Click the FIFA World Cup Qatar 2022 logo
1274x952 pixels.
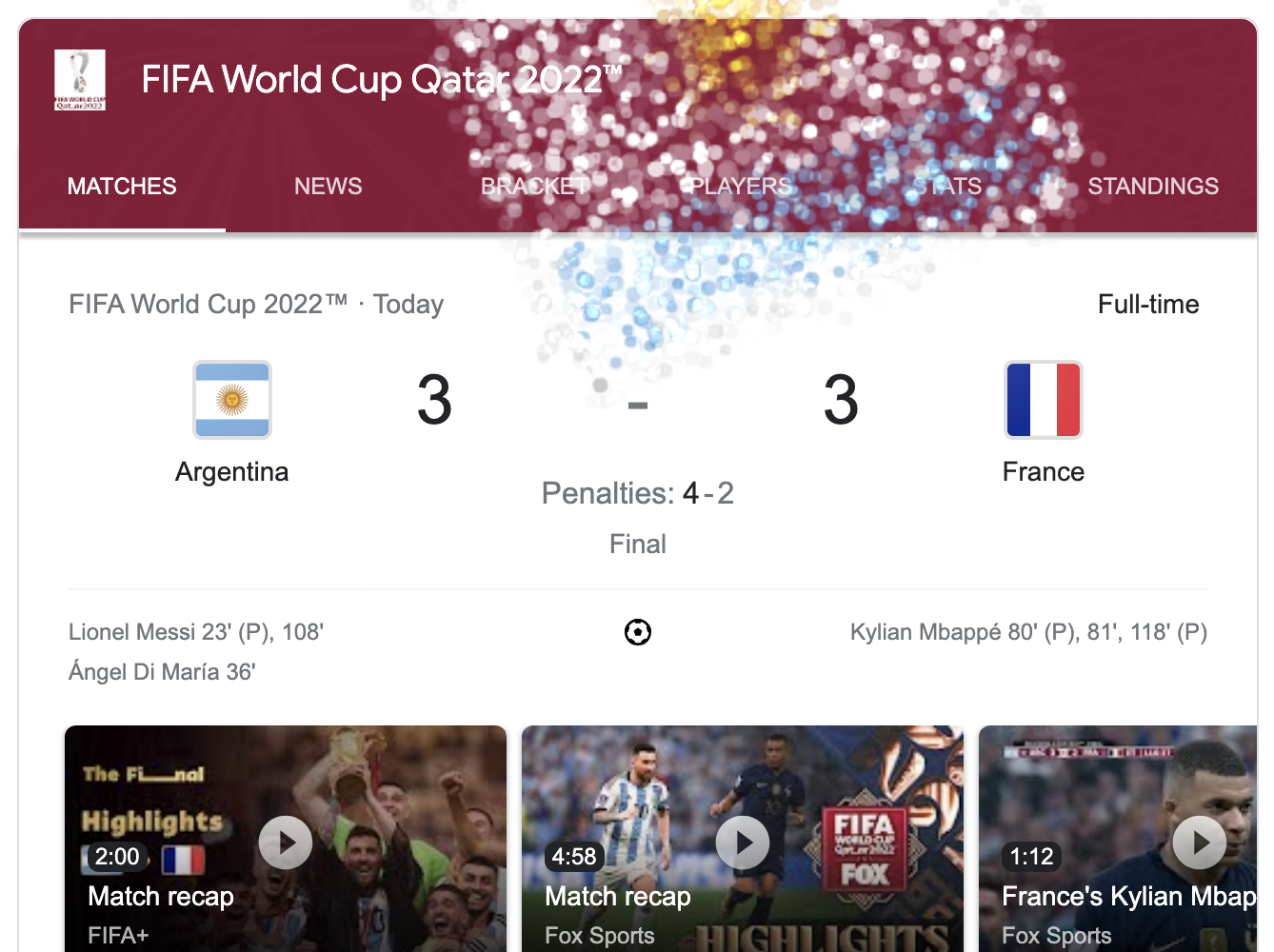pyautogui.click(x=80, y=80)
